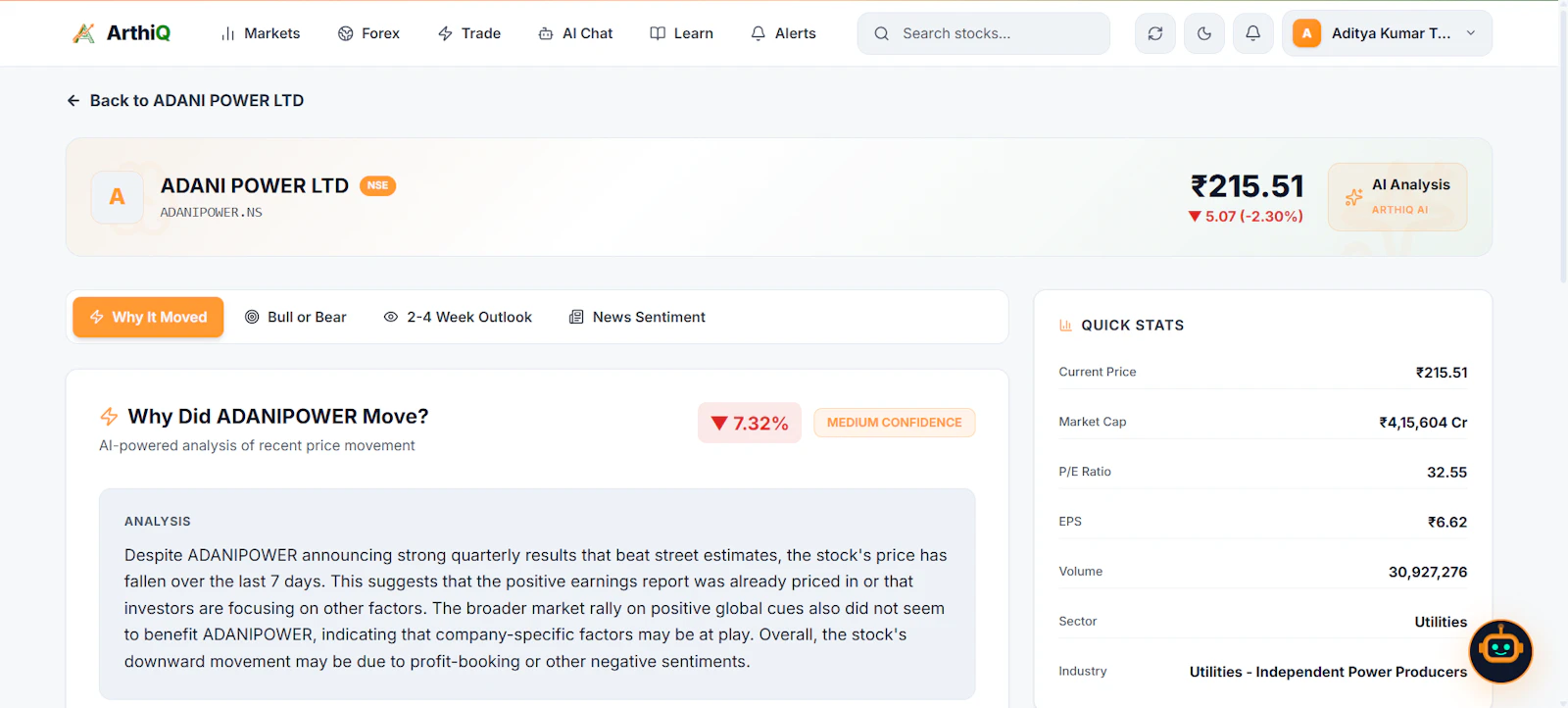Click the P/E Ratio value 32.55
This screenshot has width=1568, height=708.
[x=1446, y=473]
